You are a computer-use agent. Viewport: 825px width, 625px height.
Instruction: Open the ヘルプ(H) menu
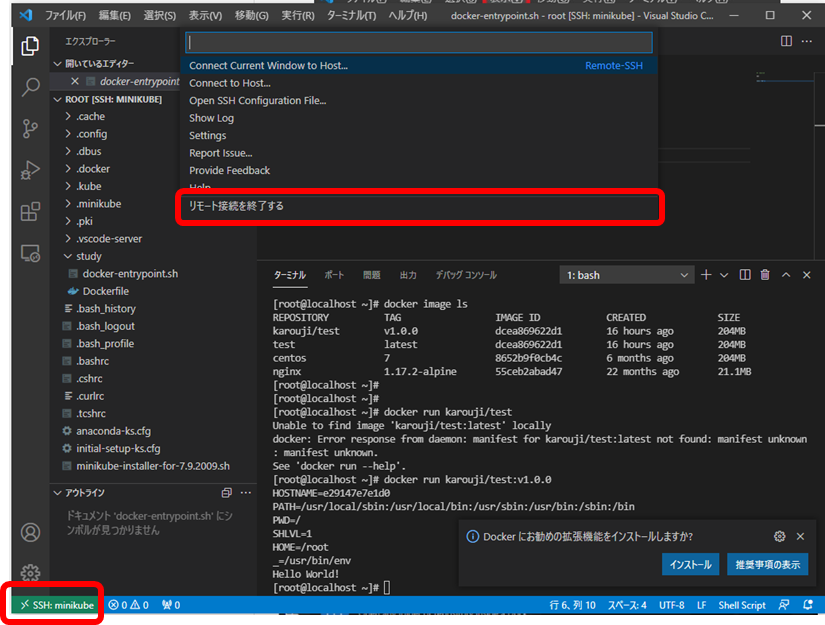[x=408, y=16]
